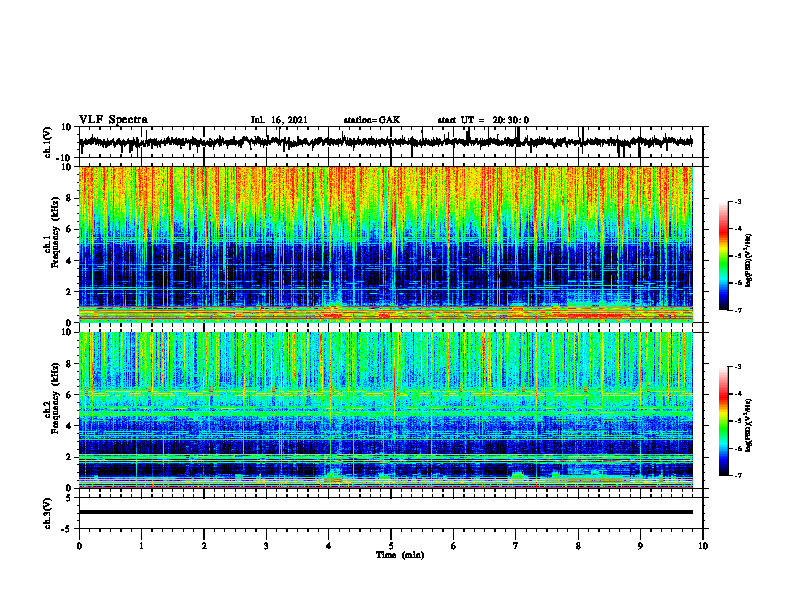Click the flat black ch.3 voltage trace
Screen dimensions: 792x612
click(x=386, y=512)
